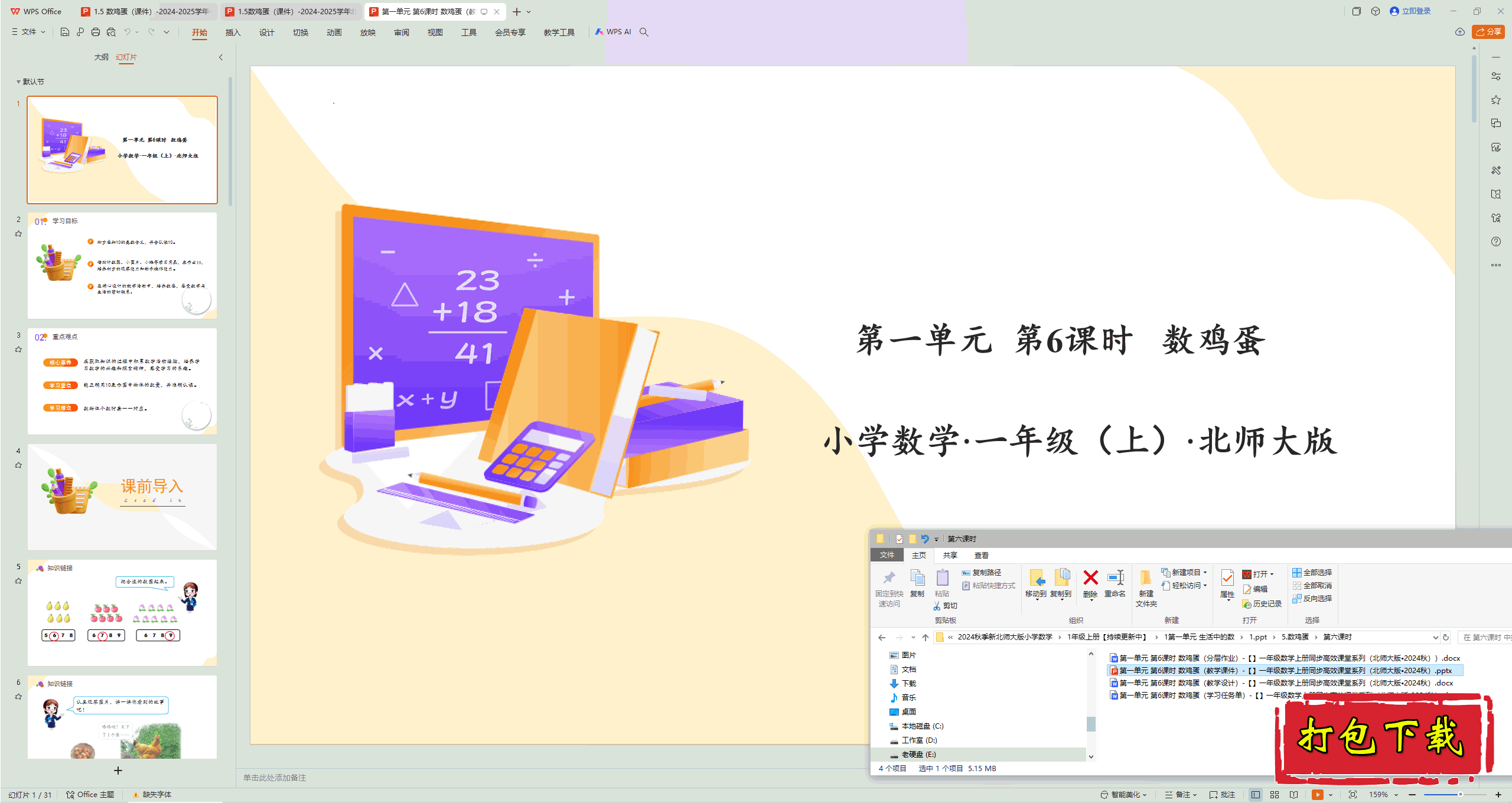Viewport: 1512px width, 803px height.
Task: Switch to second 1.5数鸡蛋 document tab
Action: click(291, 12)
